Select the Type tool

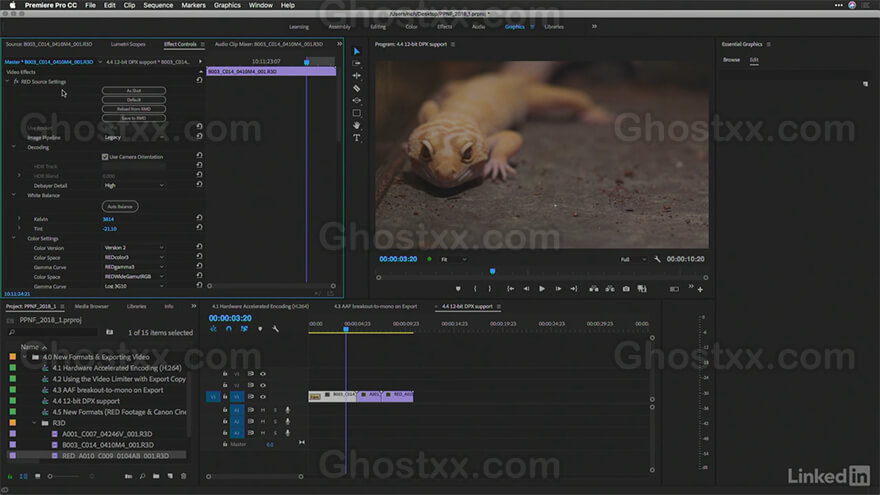356,138
